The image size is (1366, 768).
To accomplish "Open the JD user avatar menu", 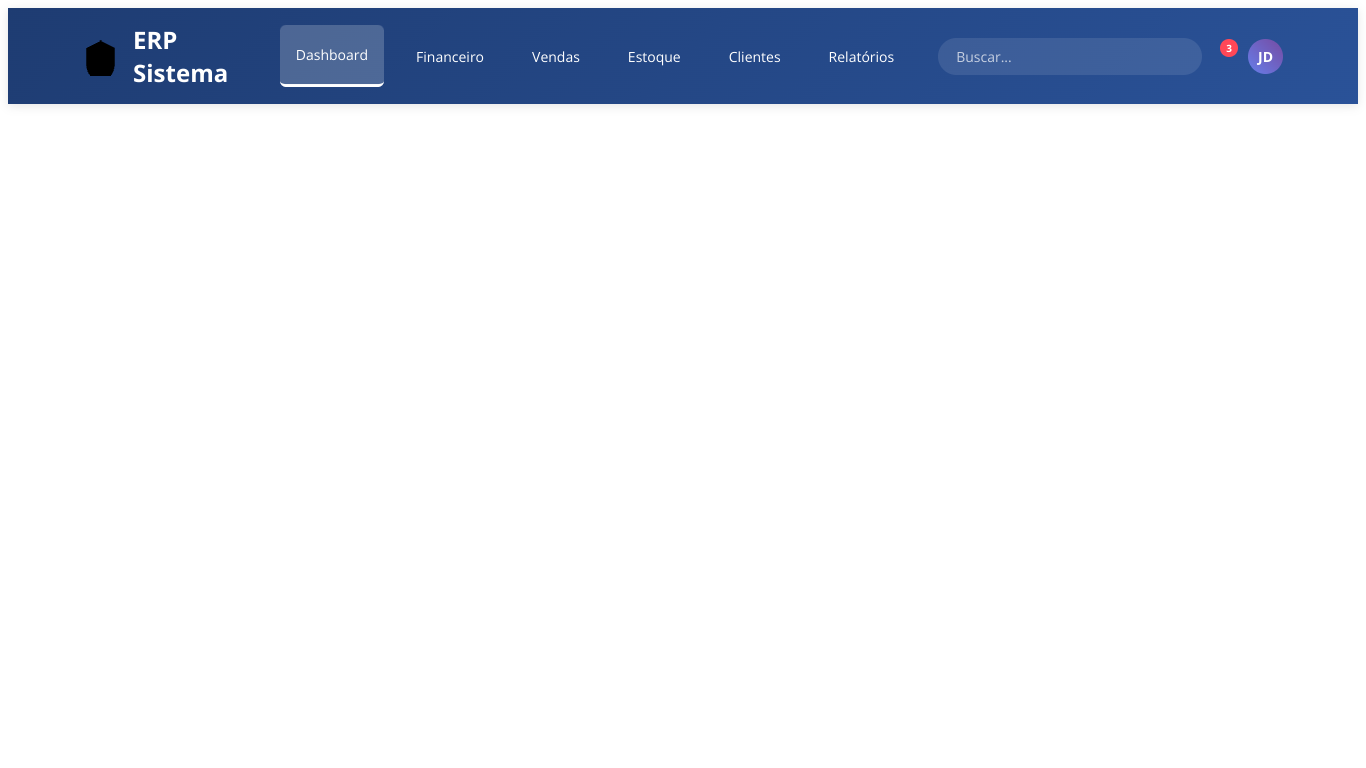I will point(1265,57).
